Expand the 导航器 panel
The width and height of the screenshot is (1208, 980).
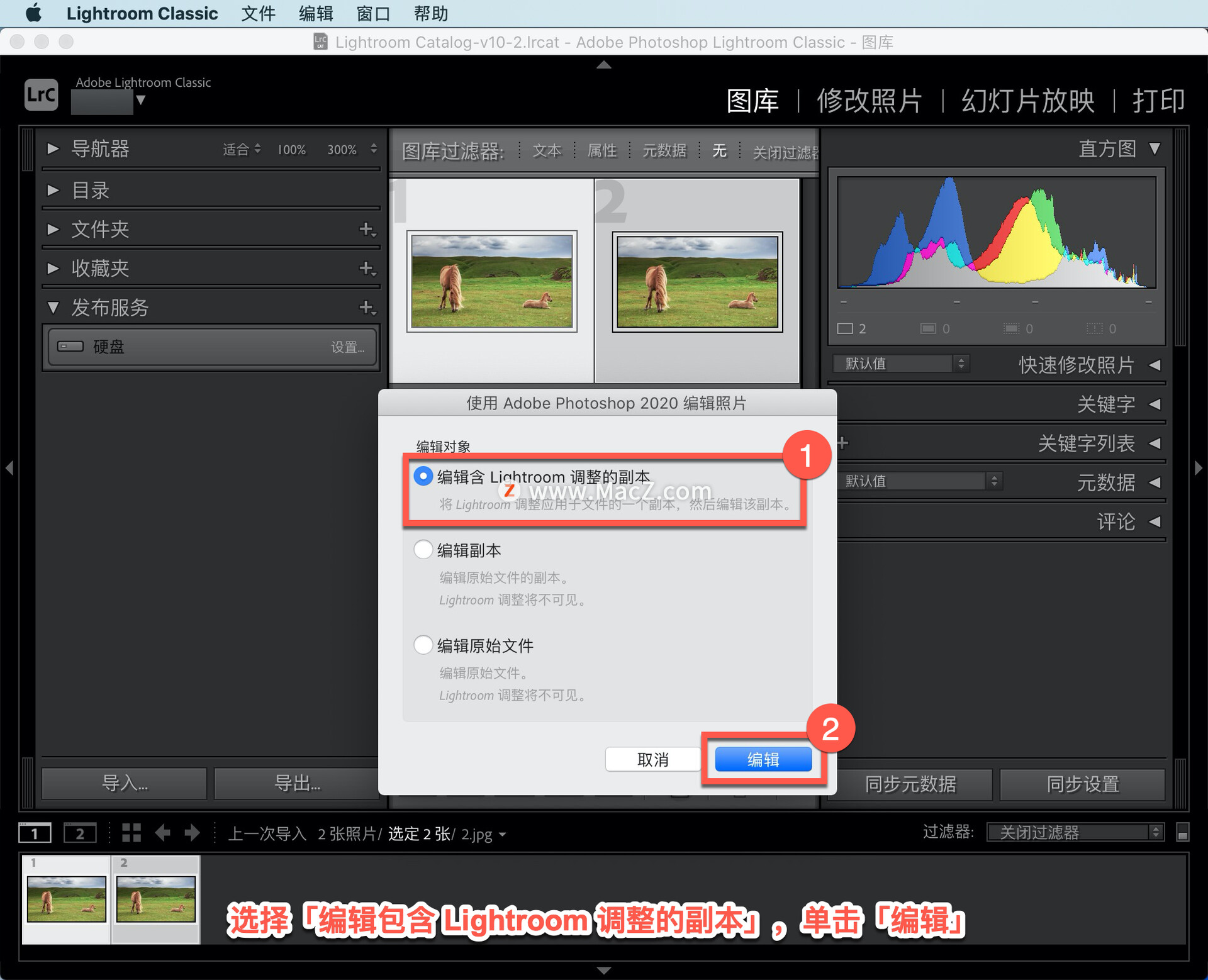pyautogui.click(x=53, y=149)
